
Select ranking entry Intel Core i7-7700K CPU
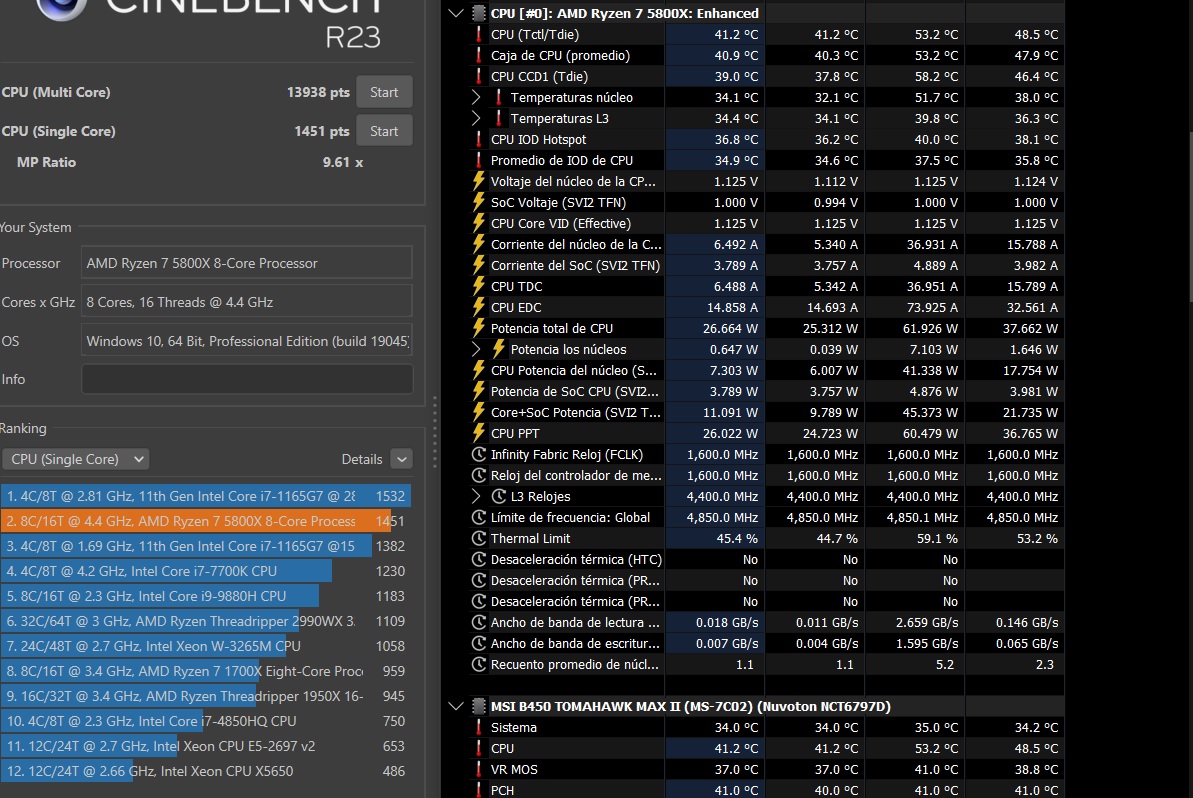click(x=206, y=571)
